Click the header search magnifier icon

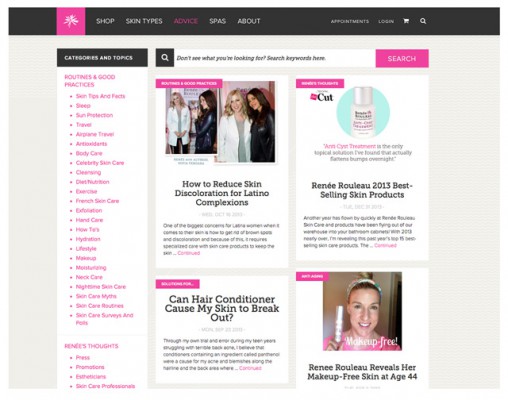click(x=423, y=21)
